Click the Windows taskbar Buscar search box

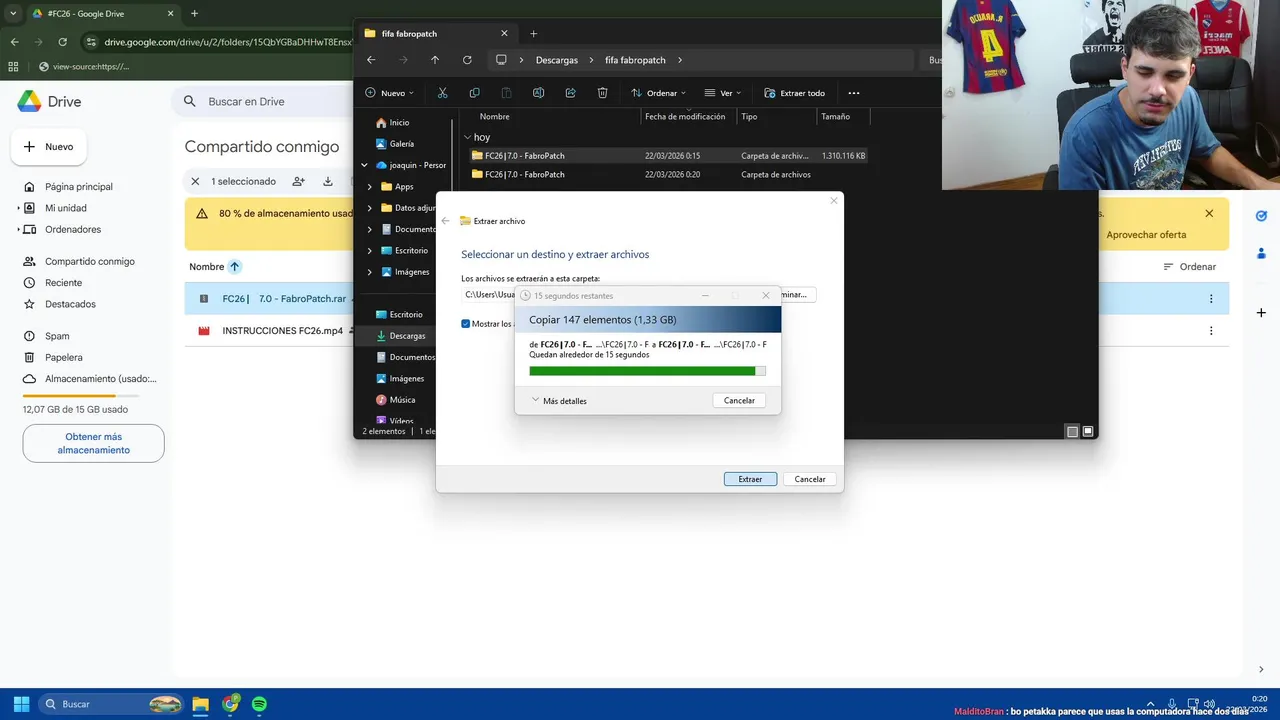click(110, 704)
